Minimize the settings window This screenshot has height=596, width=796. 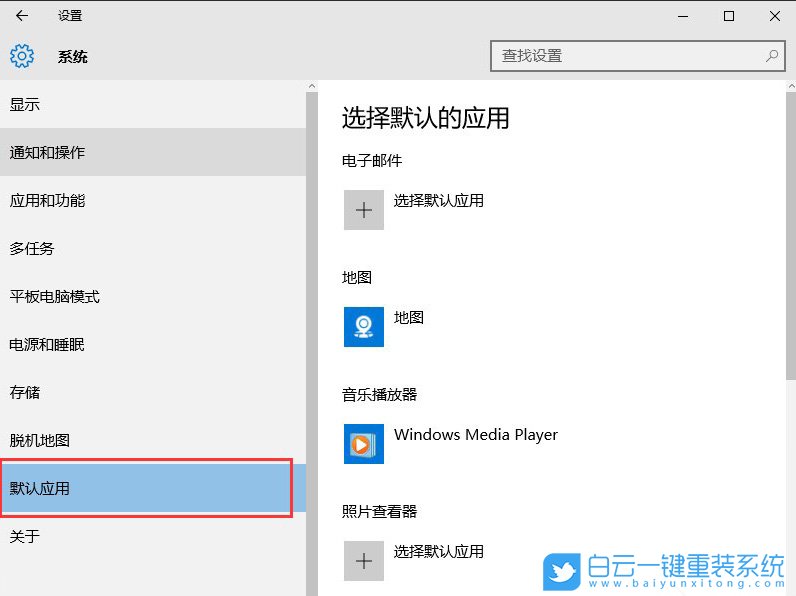tap(683, 16)
